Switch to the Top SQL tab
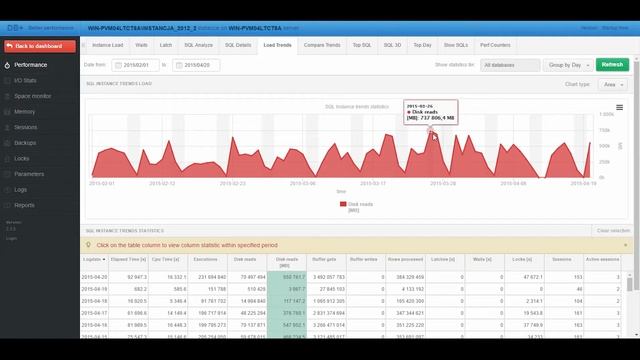The height and width of the screenshot is (360, 640). click(362, 45)
